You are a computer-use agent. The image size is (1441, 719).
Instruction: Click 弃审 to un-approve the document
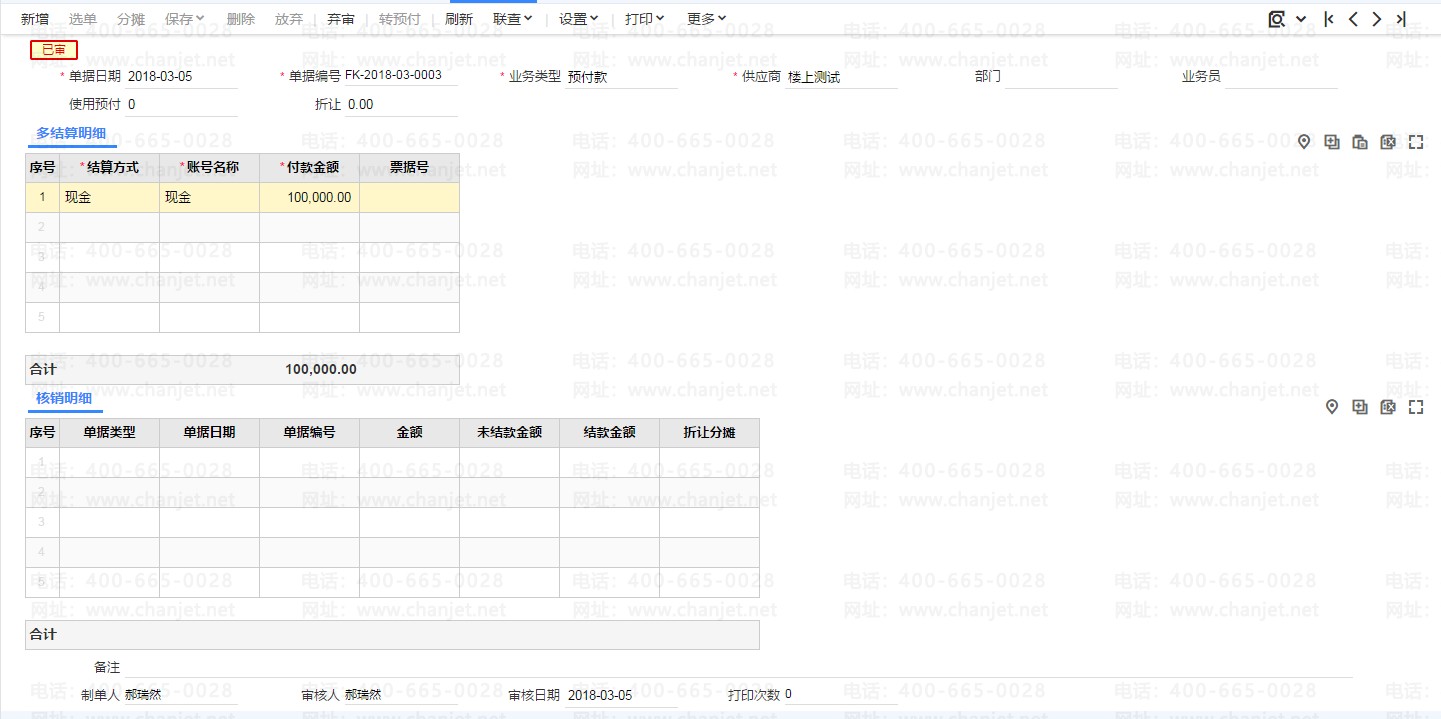point(341,19)
